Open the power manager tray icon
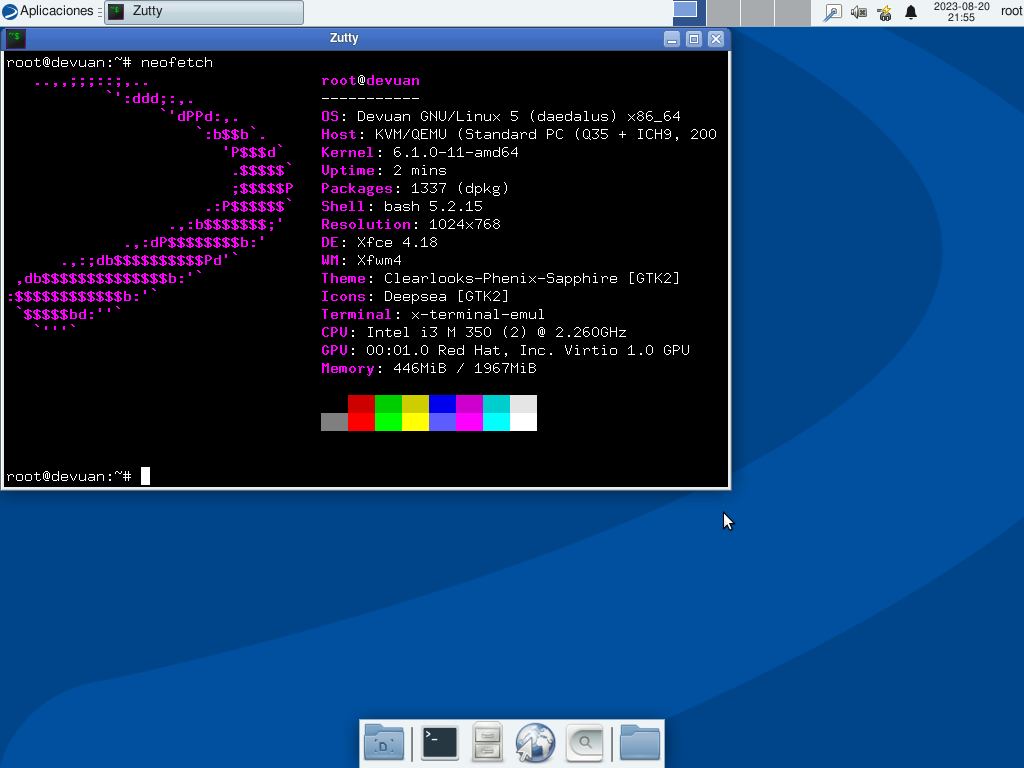This screenshot has width=1024, height=768. pyautogui.click(x=885, y=12)
